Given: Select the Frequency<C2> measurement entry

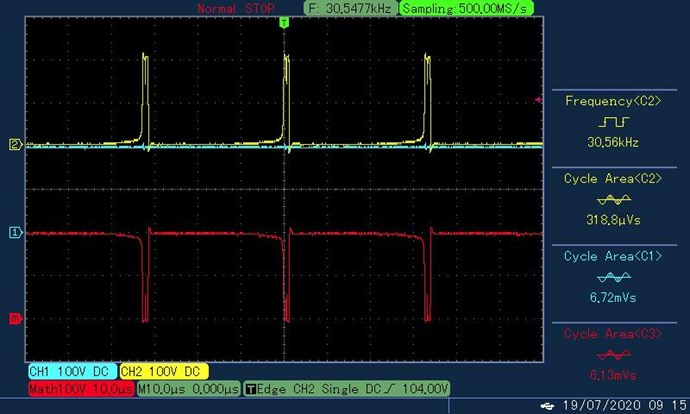Looking at the screenshot, I should coord(614,101).
